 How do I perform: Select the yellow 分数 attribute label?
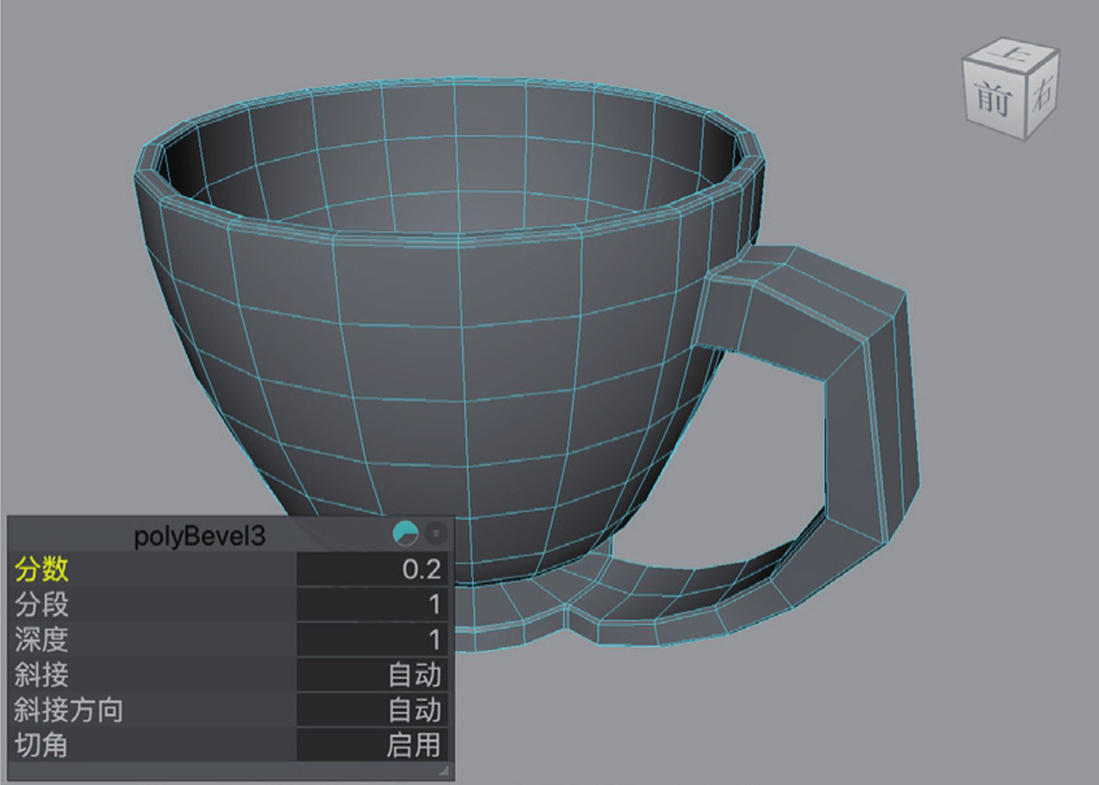coord(42,570)
